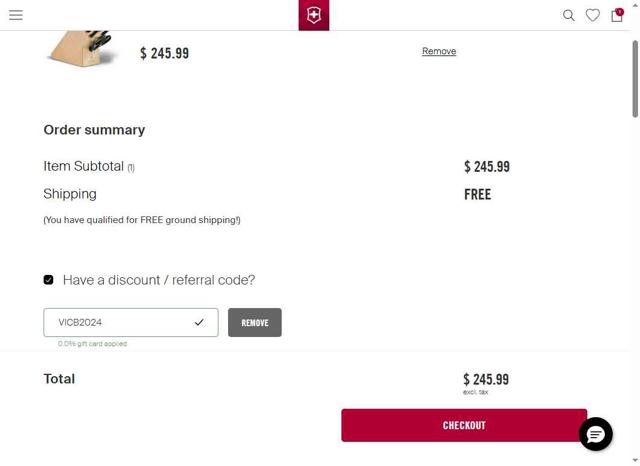The height and width of the screenshot is (466, 640).
Task: Uncheck the discount / referral code checkbox
Action: 48,280
